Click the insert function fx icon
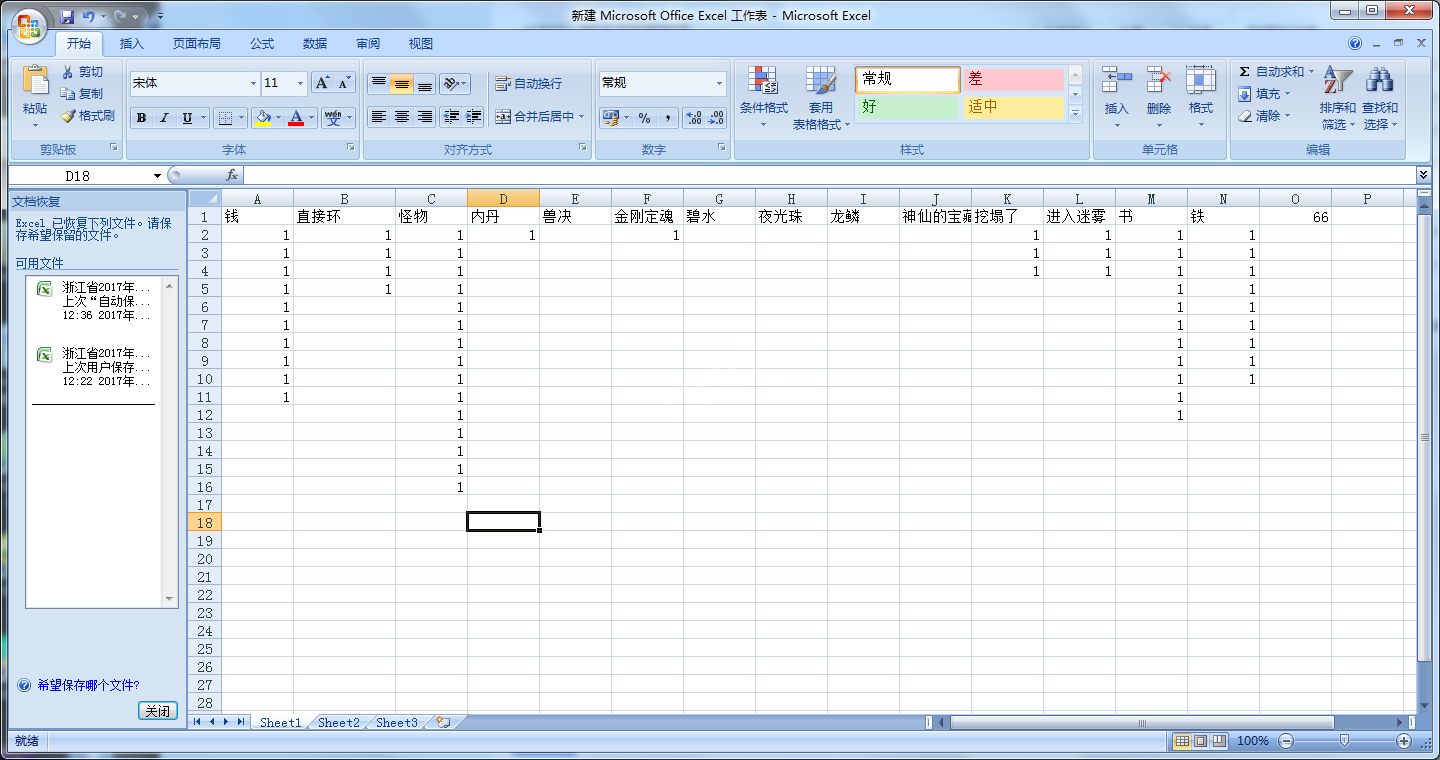Image resolution: width=1440 pixels, height=760 pixels. point(232,176)
